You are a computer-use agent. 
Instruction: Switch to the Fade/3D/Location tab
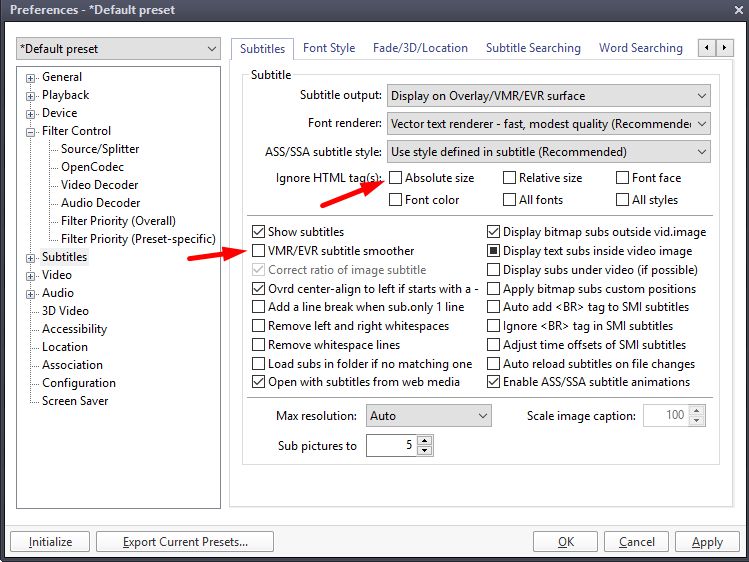click(420, 48)
